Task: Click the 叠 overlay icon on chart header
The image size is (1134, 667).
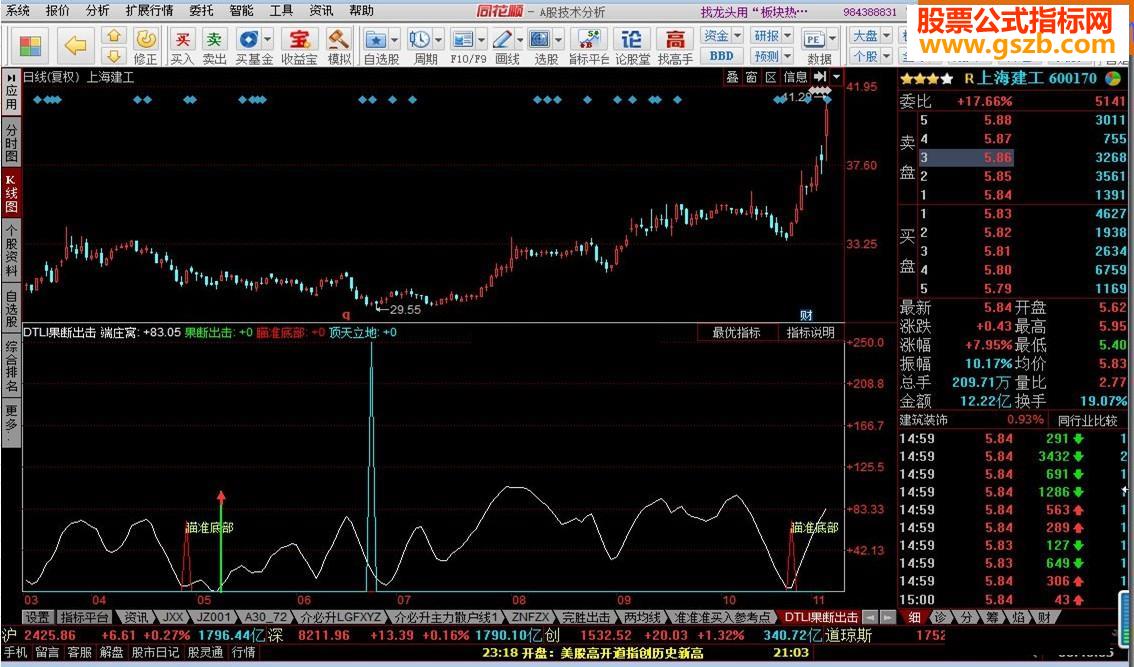Action: 733,77
